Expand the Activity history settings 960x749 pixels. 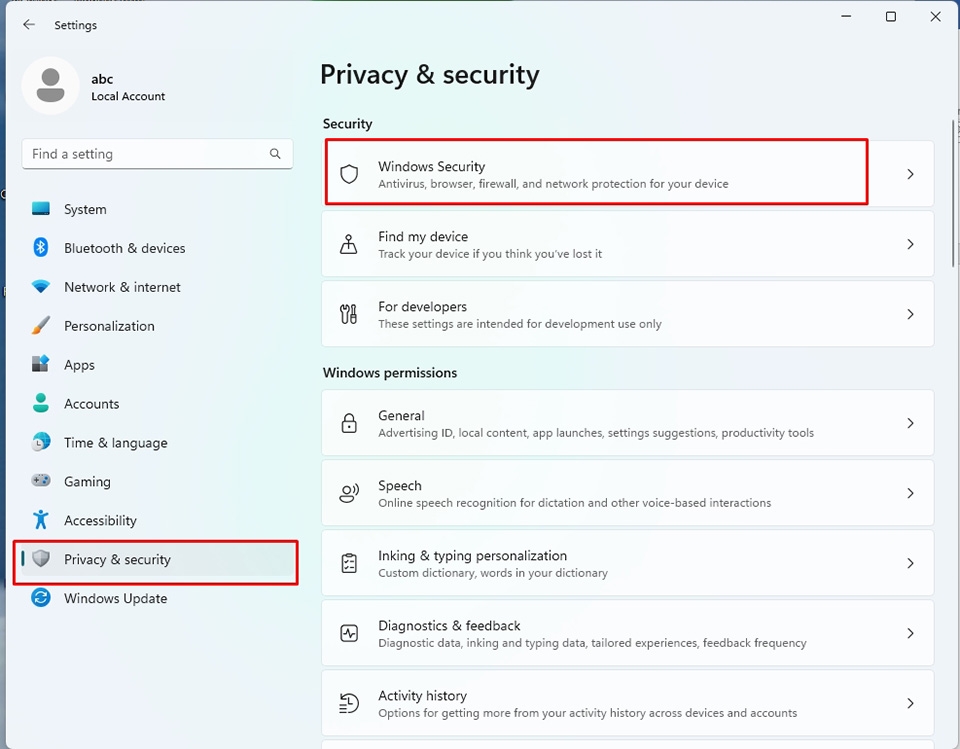pos(627,702)
